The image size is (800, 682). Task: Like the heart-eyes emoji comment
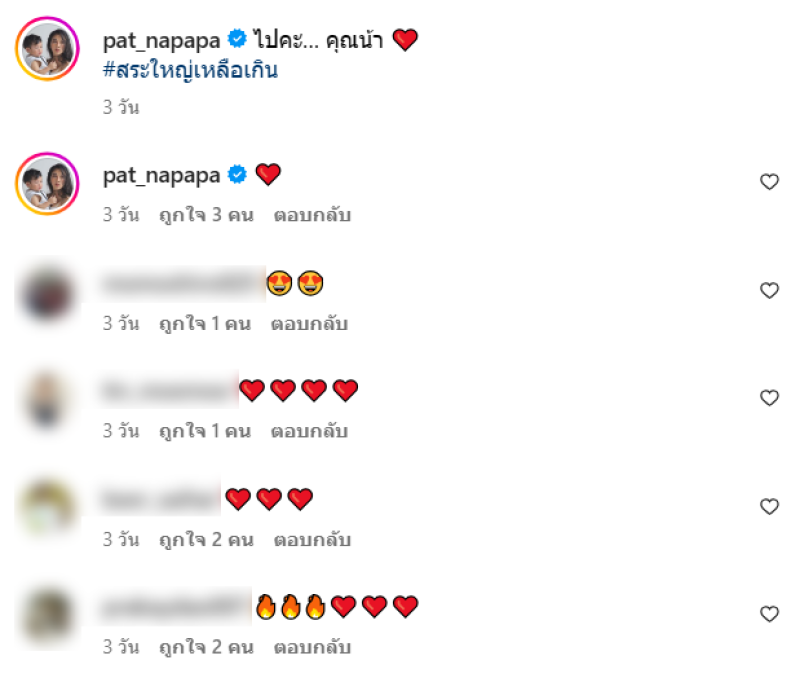tap(769, 290)
